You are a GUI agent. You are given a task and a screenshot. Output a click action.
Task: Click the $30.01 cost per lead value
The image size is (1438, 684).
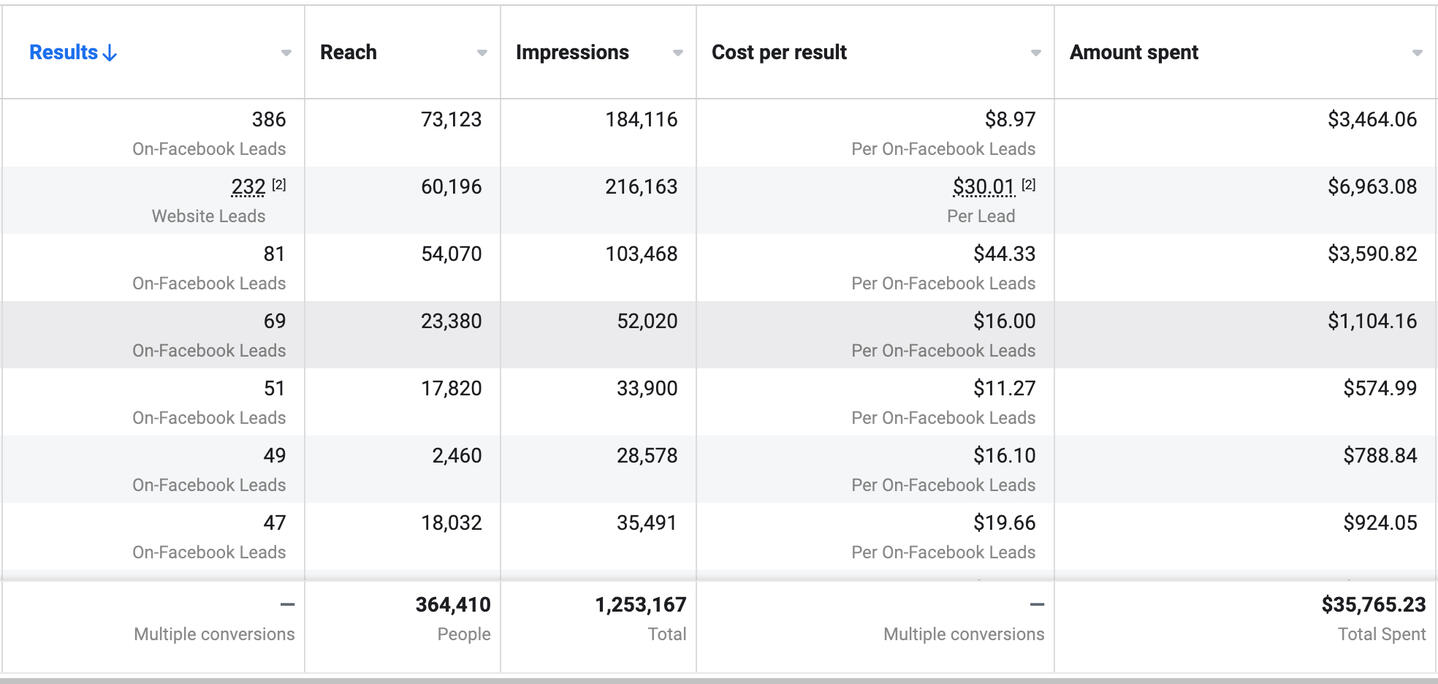coord(984,187)
